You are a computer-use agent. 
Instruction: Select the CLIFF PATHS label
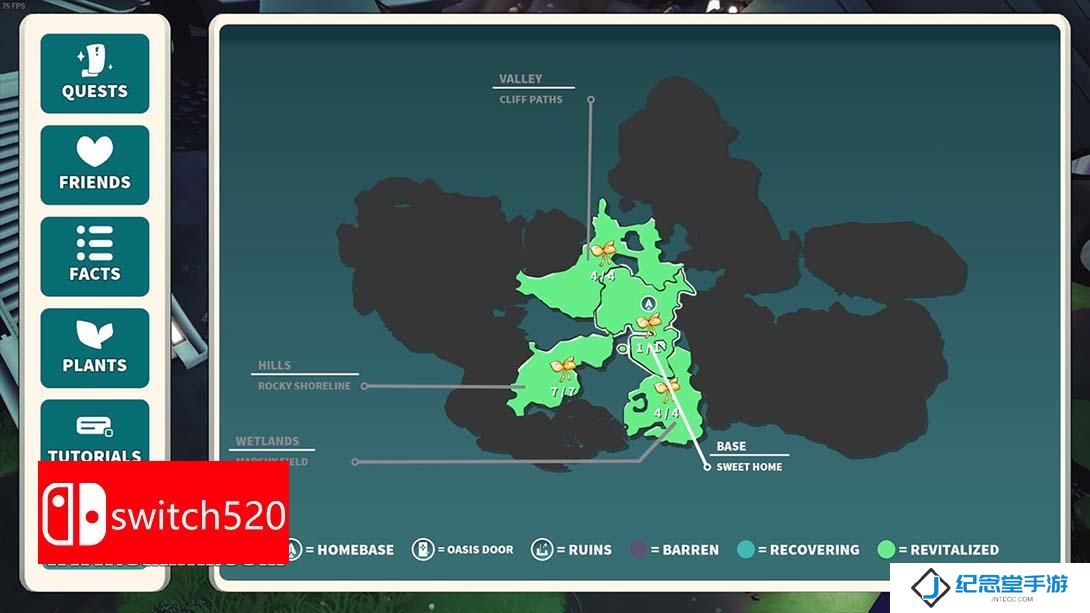pos(531,99)
